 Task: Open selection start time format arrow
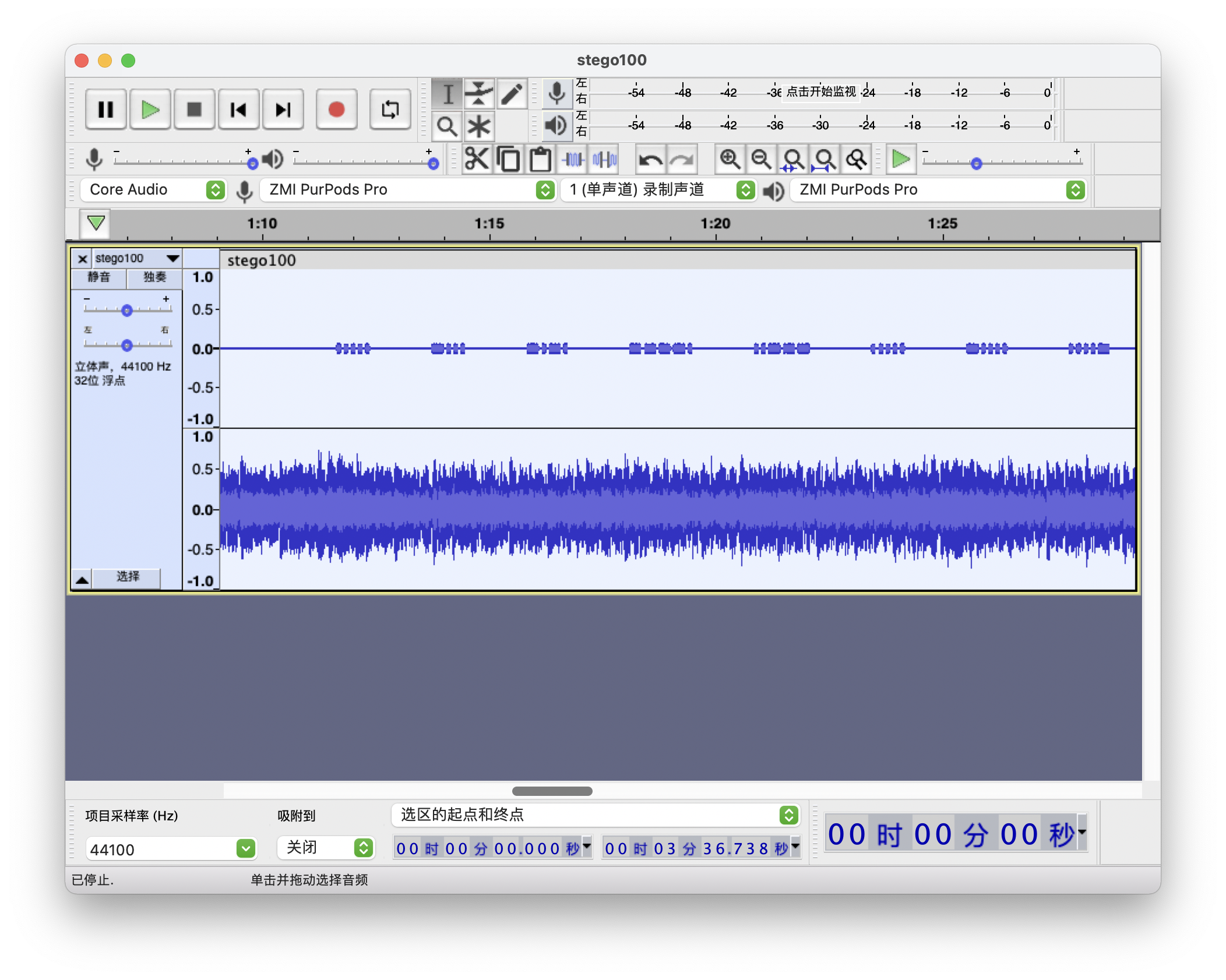pos(587,847)
